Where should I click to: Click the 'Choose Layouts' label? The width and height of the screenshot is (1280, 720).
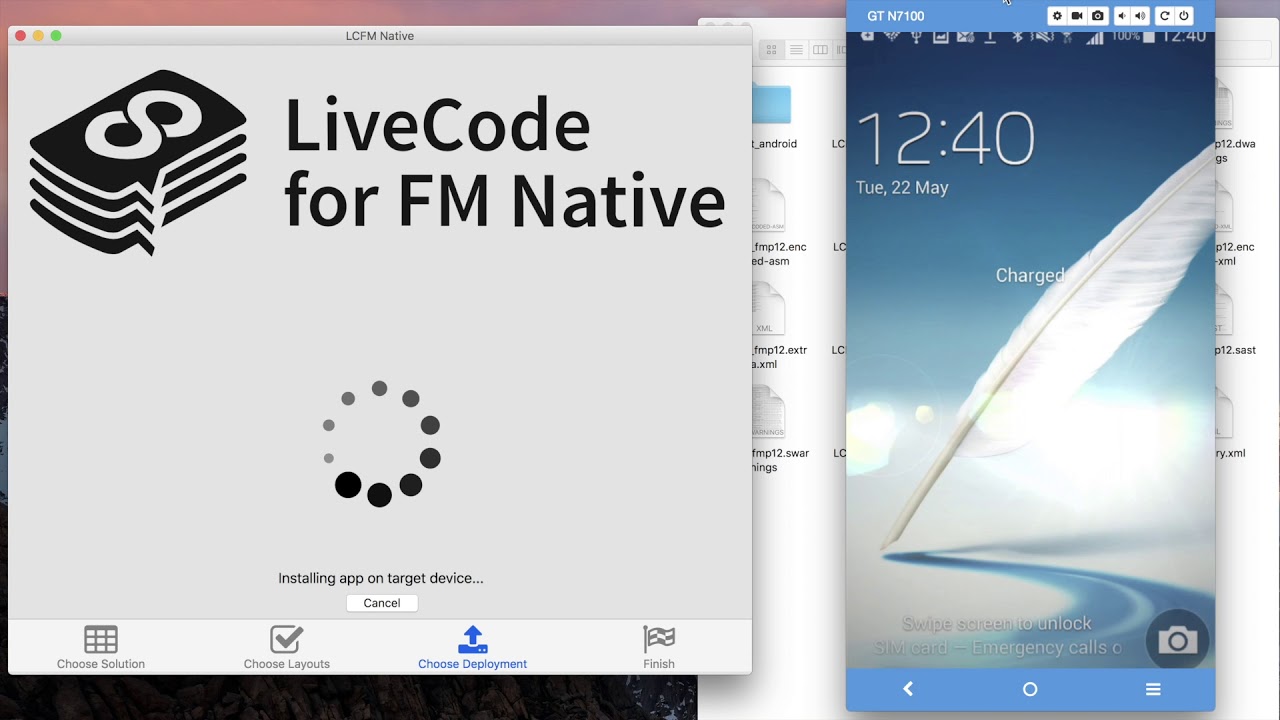click(x=286, y=664)
